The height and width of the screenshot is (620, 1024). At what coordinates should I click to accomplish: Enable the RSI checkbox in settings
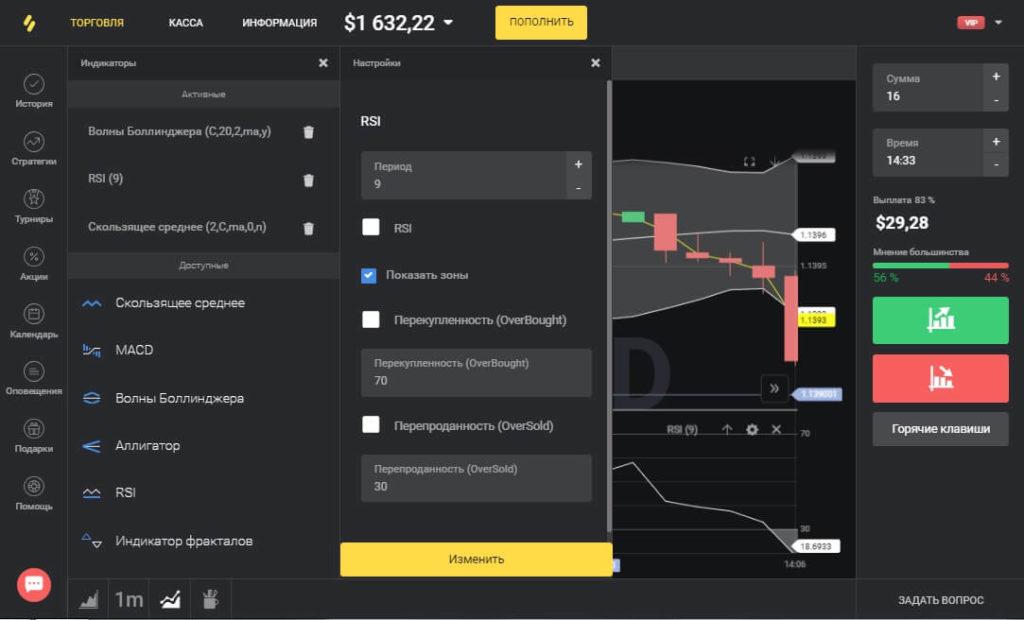[x=371, y=228]
